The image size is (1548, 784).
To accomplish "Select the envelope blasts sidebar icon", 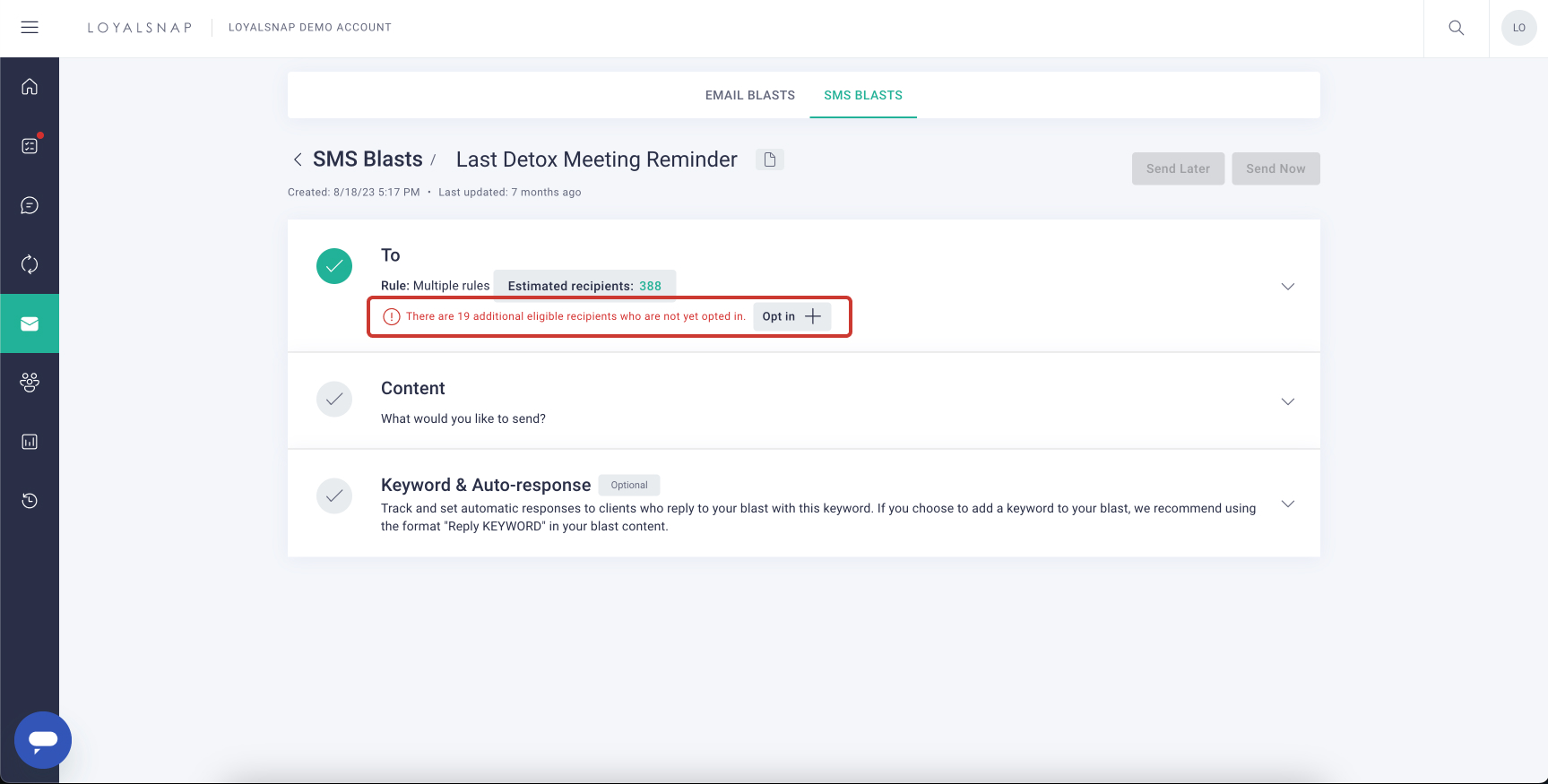I will pos(30,323).
